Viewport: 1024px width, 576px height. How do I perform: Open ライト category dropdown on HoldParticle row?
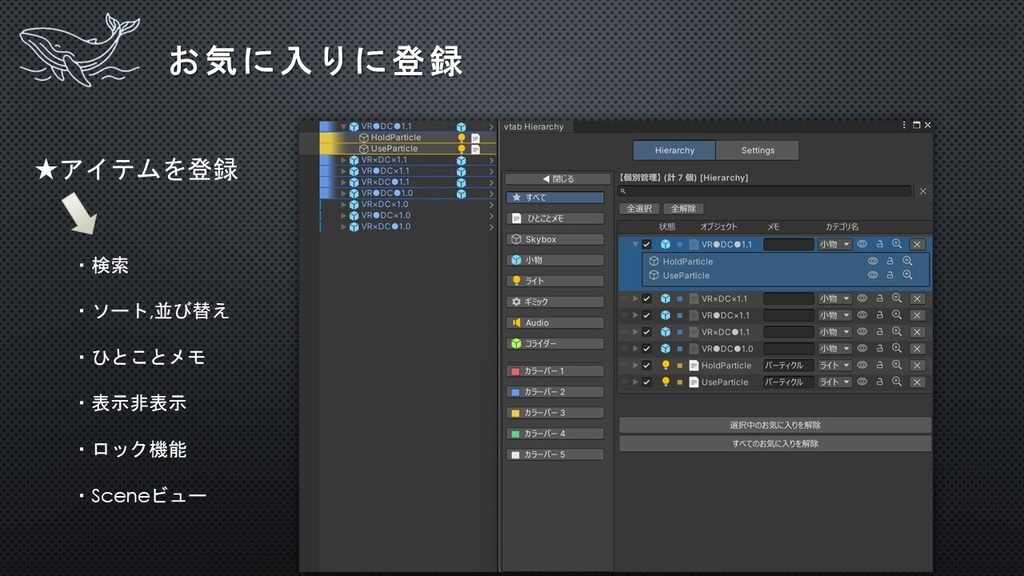pos(835,366)
